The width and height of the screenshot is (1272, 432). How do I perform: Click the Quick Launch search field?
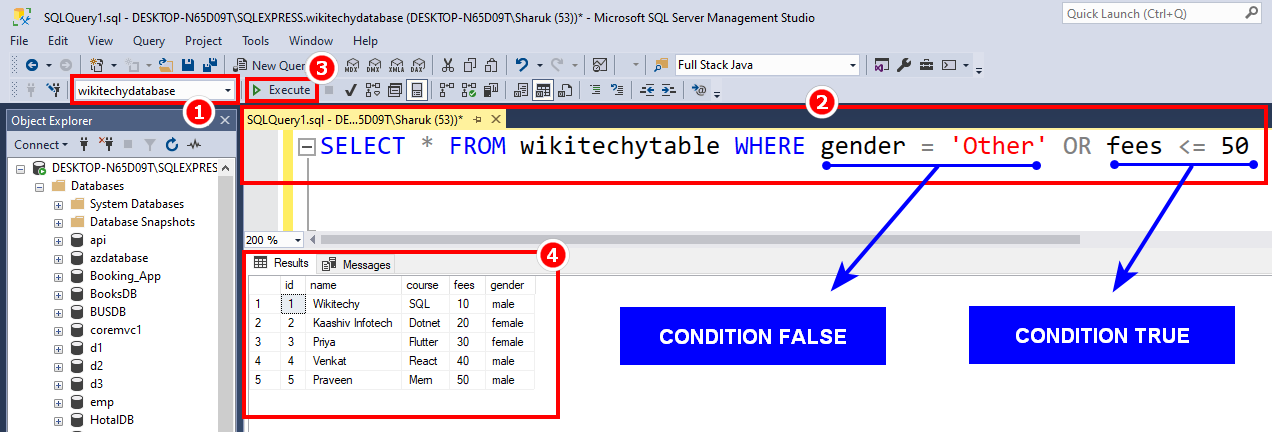1157,13
